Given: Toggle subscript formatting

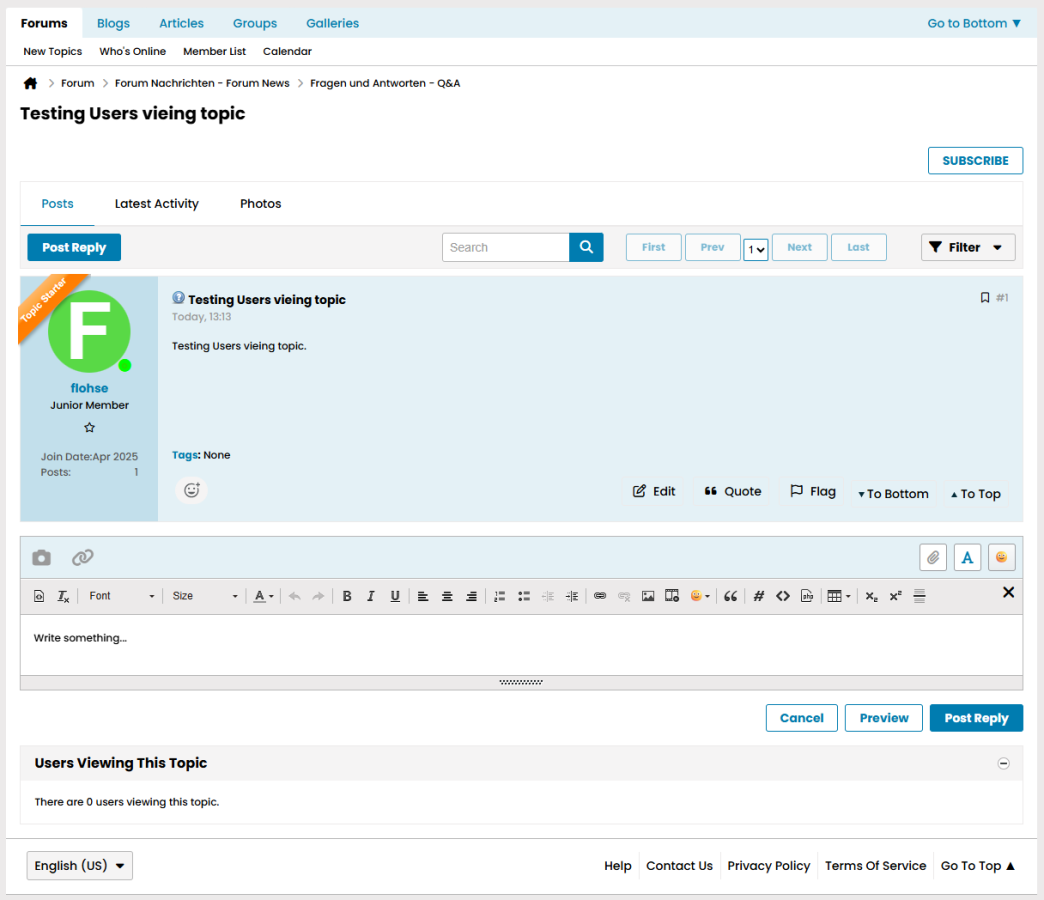Looking at the screenshot, I should (x=872, y=596).
